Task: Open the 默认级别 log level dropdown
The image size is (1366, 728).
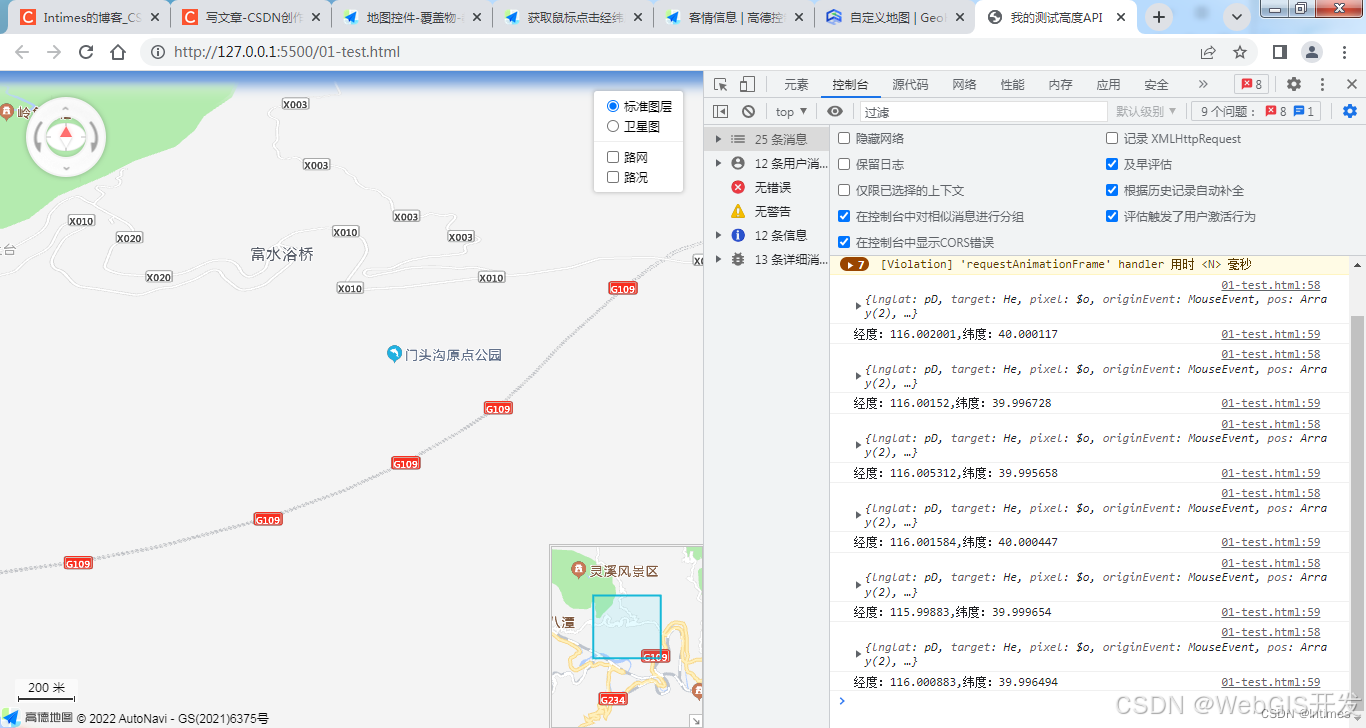Action: (x=1146, y=111)
